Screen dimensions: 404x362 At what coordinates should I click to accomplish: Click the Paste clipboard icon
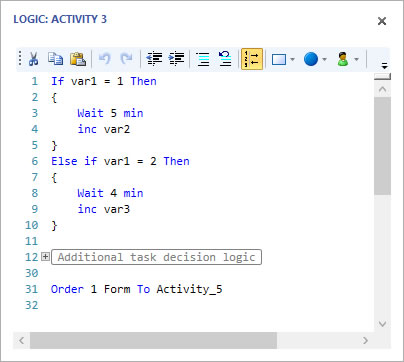78,59
